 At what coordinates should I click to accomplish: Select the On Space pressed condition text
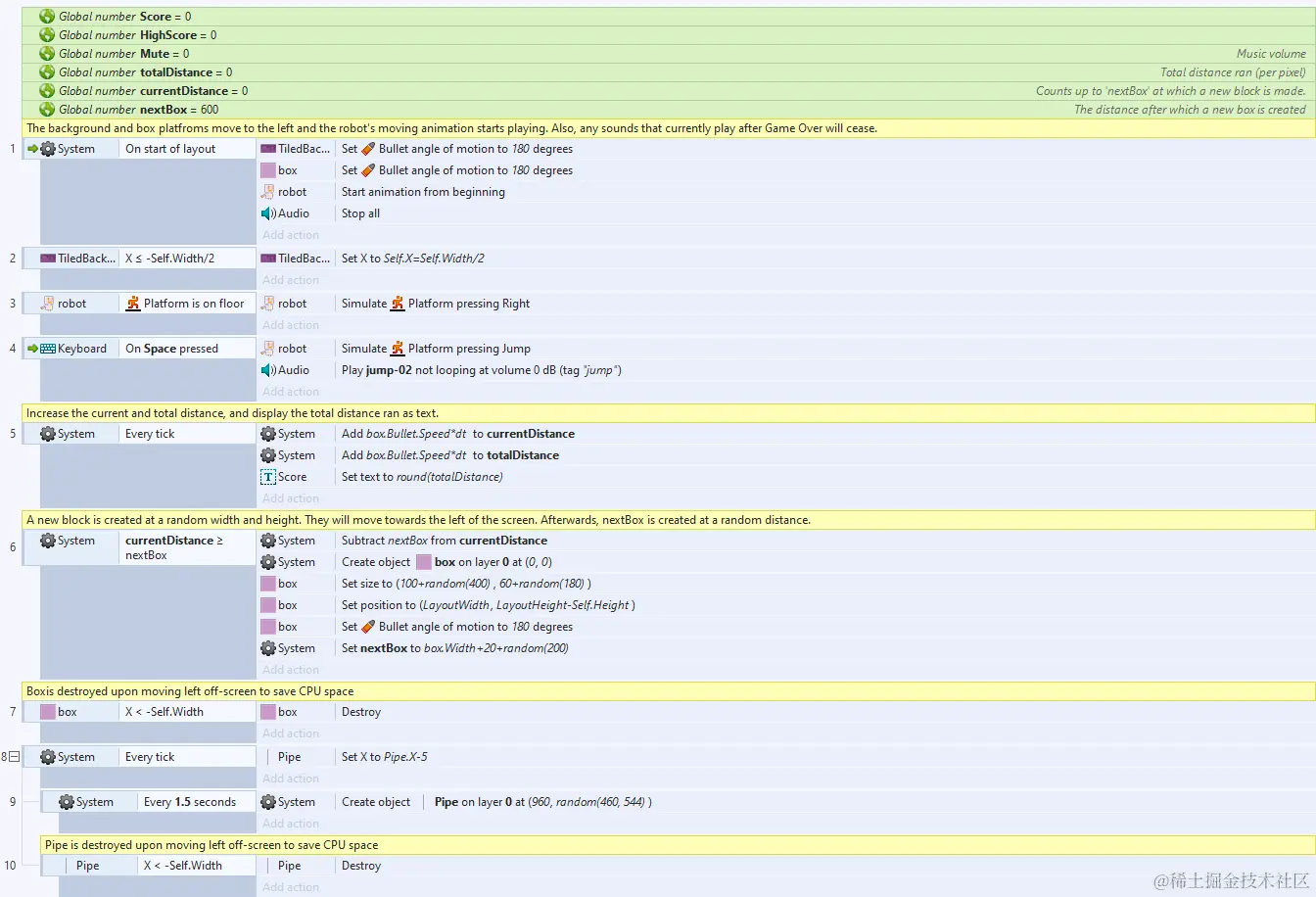pyautogui.click(x=171, y=349)
